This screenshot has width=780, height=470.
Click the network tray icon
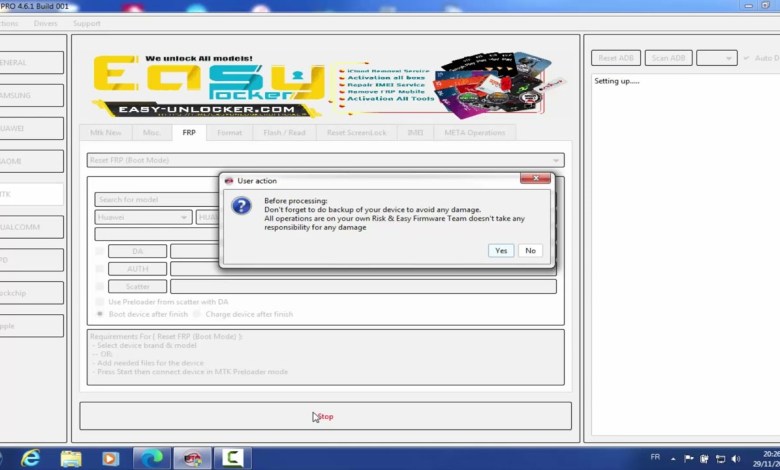click(720, 459)
